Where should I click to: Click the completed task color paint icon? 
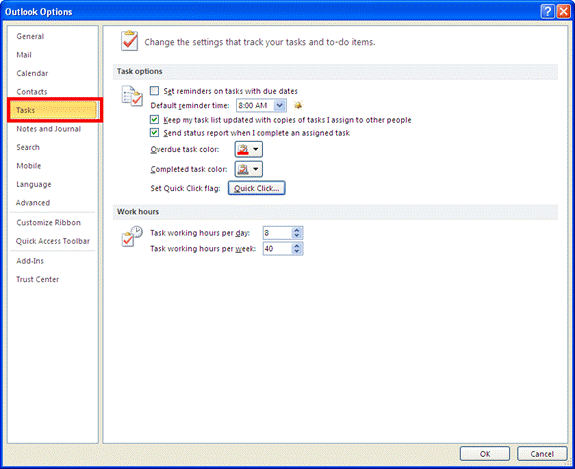pyautogui.click(x=243, y=169)
